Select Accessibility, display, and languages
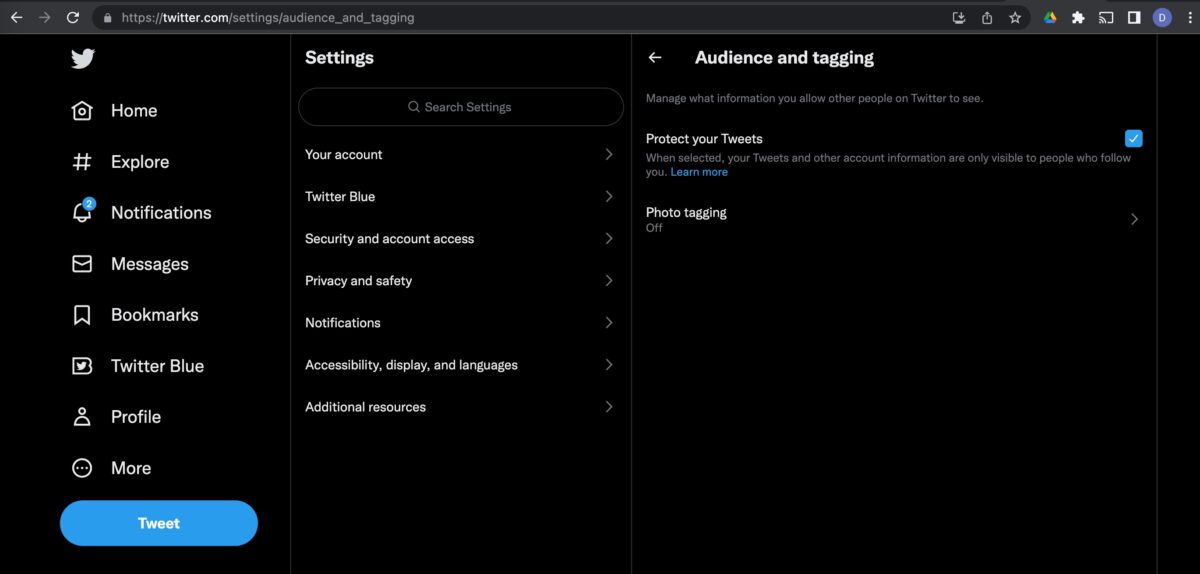 tap(461, 364)
